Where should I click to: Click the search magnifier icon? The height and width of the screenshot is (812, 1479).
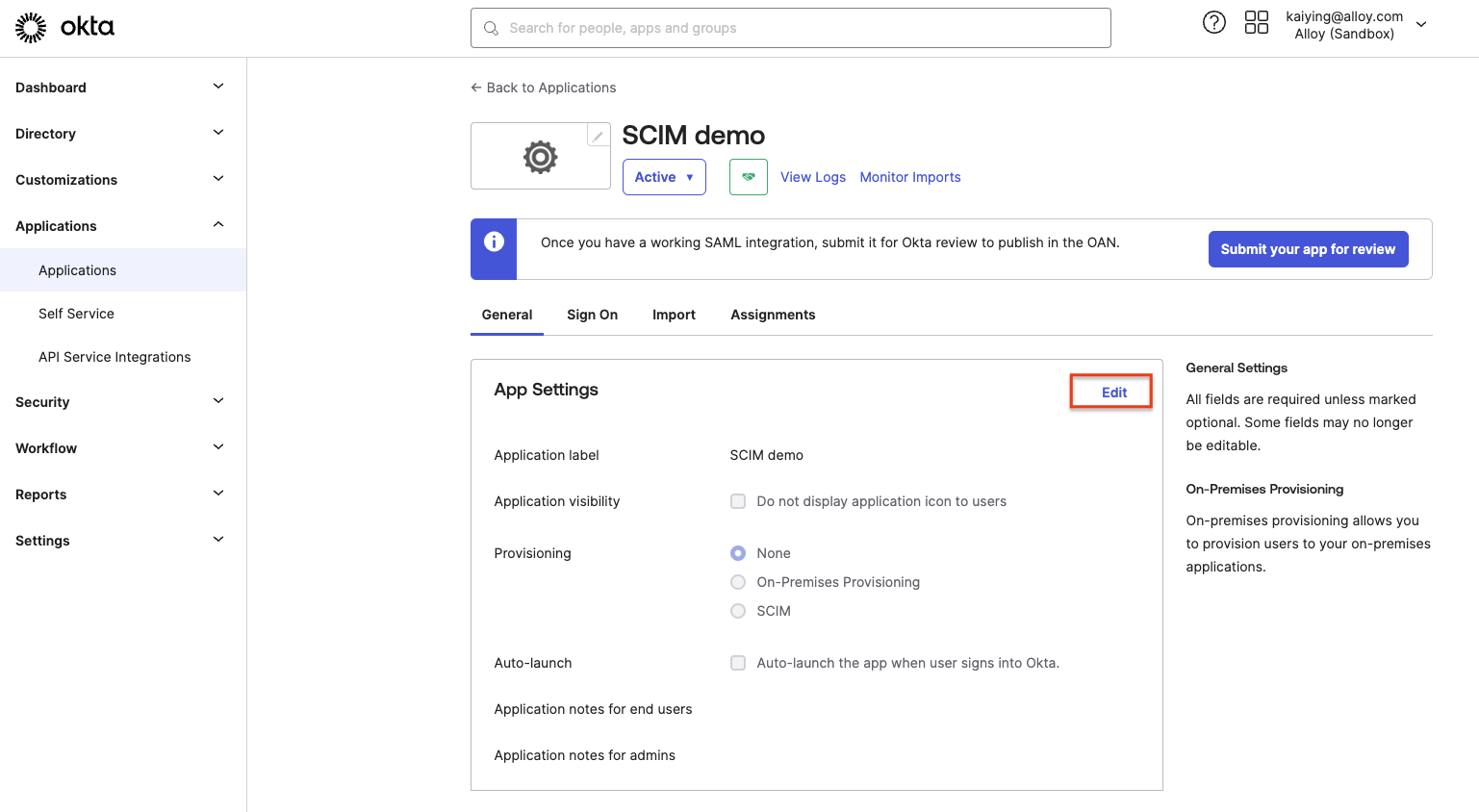click(x=491, y=28)
